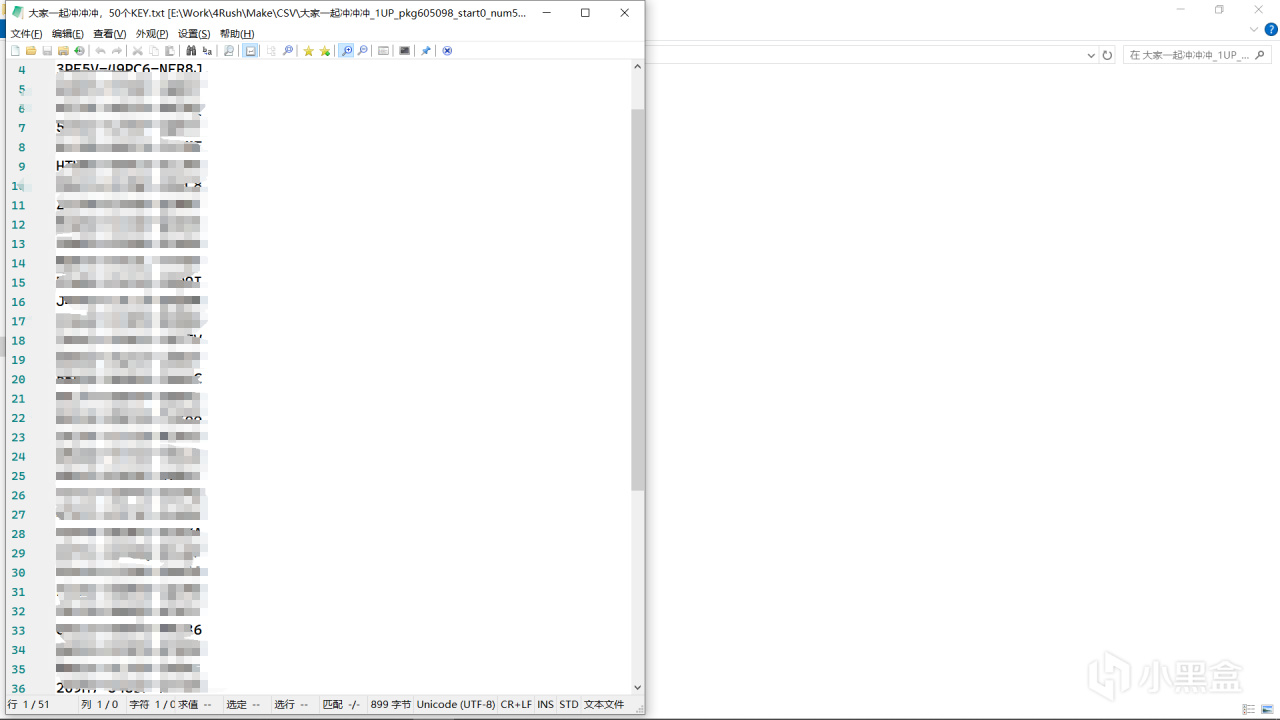Click Unicode (UTF-8) encoding in status bar
Screen dimensions: 1280x720
pos(456,705)
